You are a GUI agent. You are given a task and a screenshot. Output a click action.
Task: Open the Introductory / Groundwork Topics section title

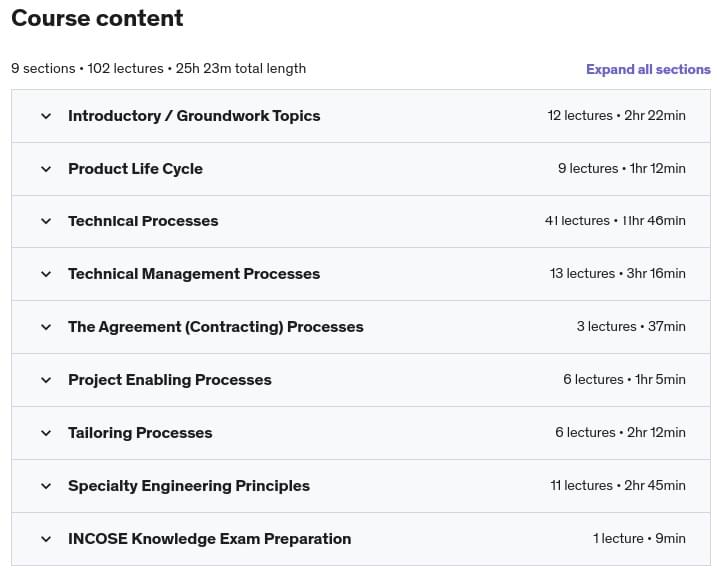pos(194,116)
